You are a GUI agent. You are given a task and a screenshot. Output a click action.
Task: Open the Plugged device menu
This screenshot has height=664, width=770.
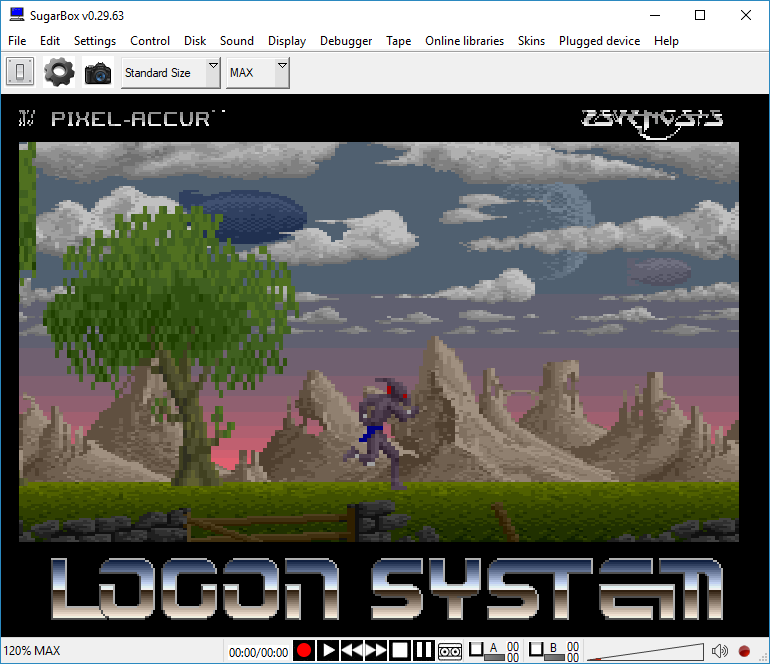pos(599,41)
